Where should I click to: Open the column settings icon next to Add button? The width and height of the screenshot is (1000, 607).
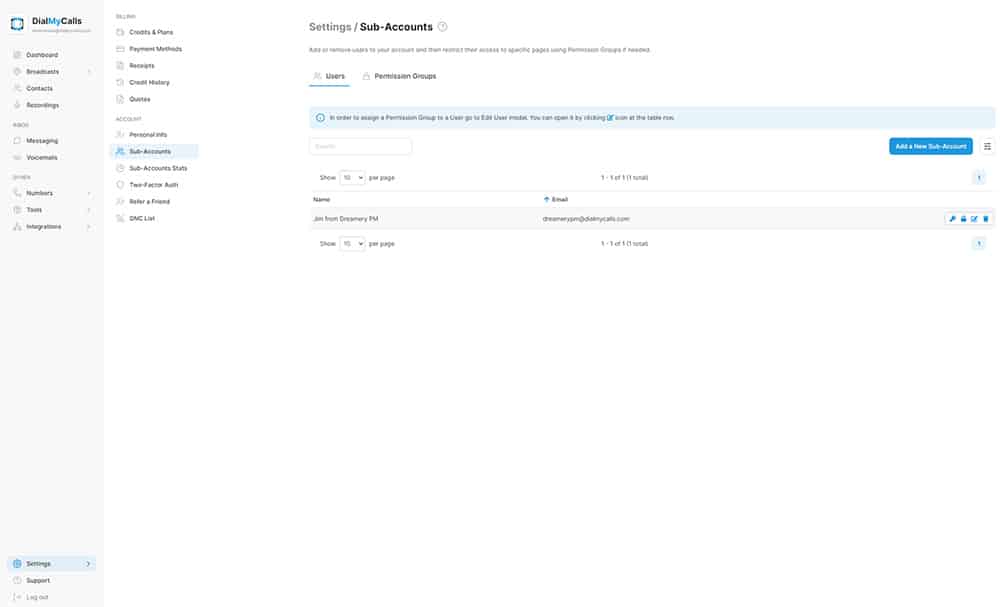[988, 146]
